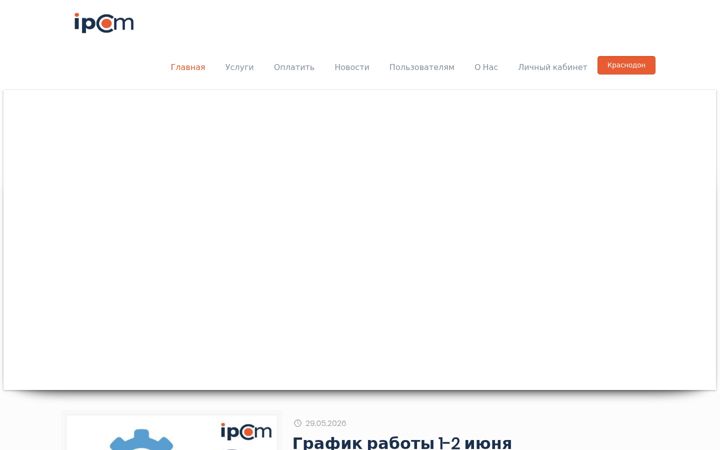720x450 pixels.
Task: Open Личный кабинет link
Action: click(552, 67)
